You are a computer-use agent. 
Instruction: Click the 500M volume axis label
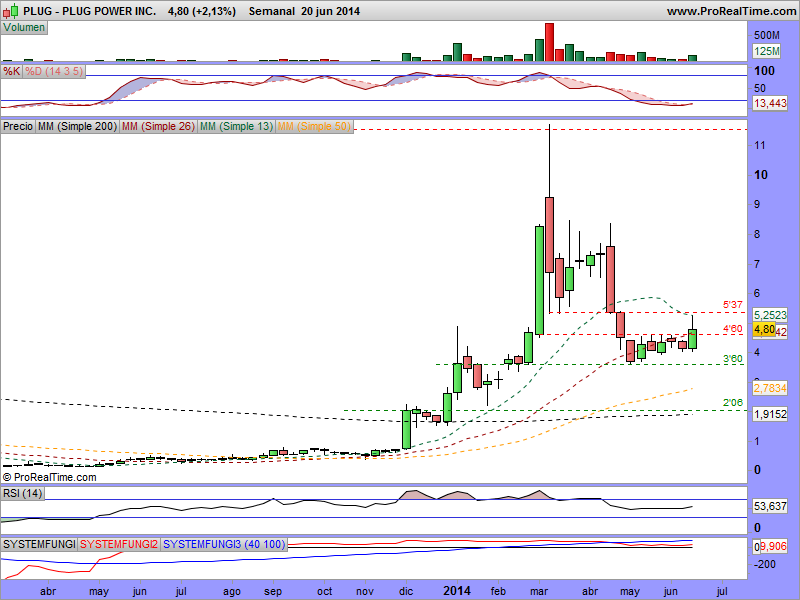(x=767, y=35)
